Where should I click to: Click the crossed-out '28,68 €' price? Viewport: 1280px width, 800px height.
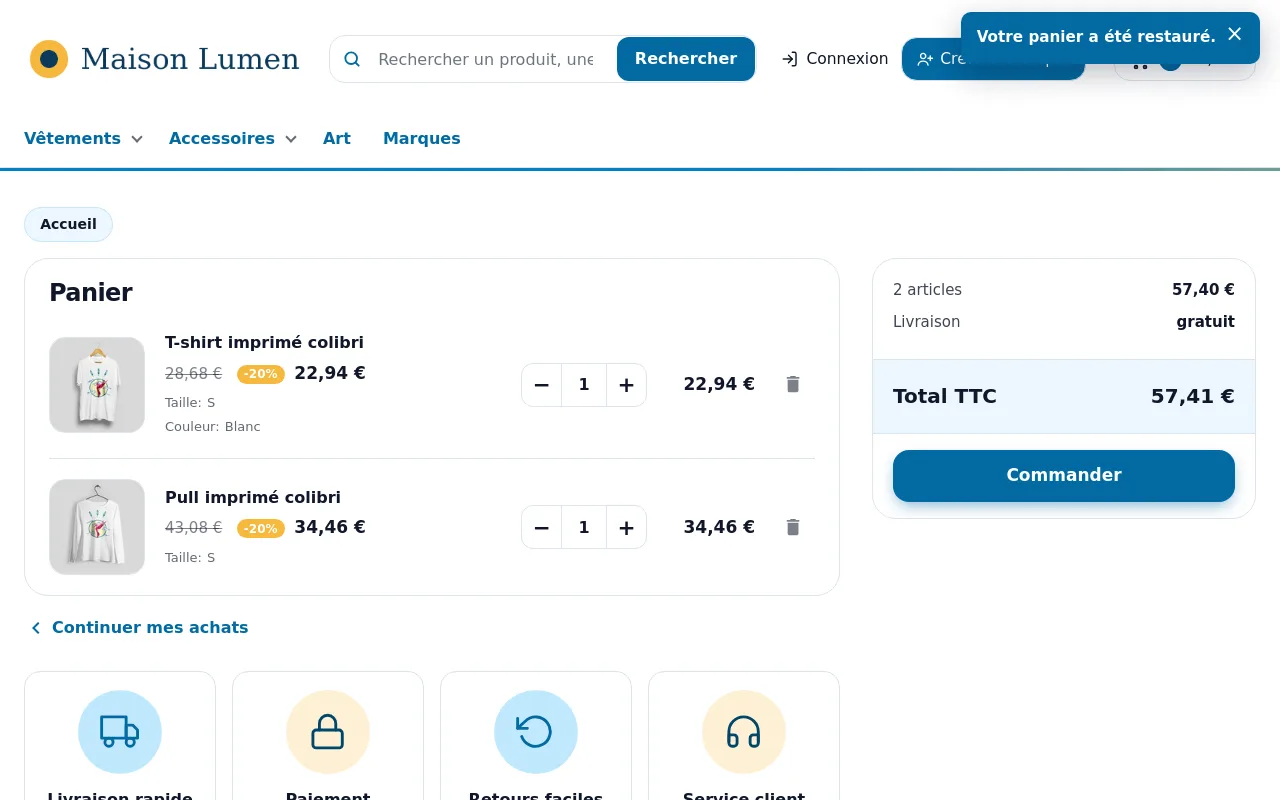click(193, 373)
